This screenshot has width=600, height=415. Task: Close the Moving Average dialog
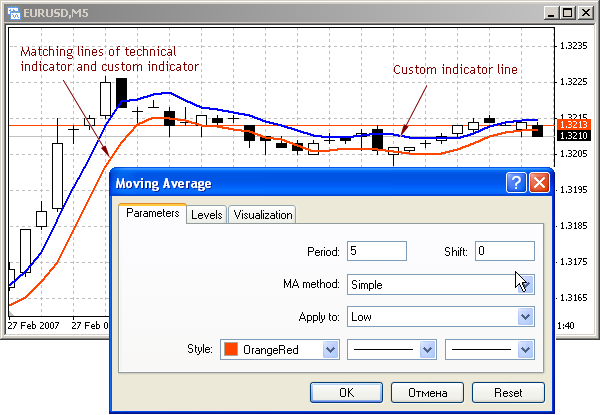(x=540, y=182)
